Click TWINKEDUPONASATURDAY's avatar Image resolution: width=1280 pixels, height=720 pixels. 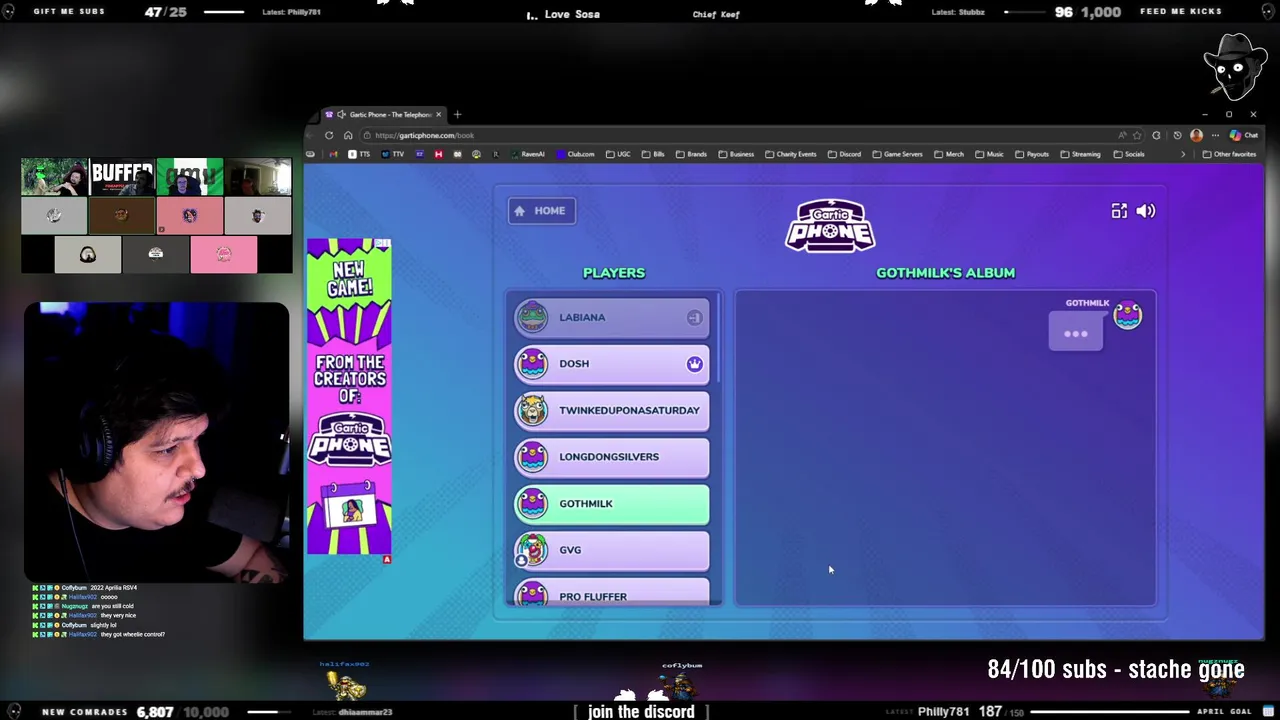pyautogui.click(x=532, y=410)
